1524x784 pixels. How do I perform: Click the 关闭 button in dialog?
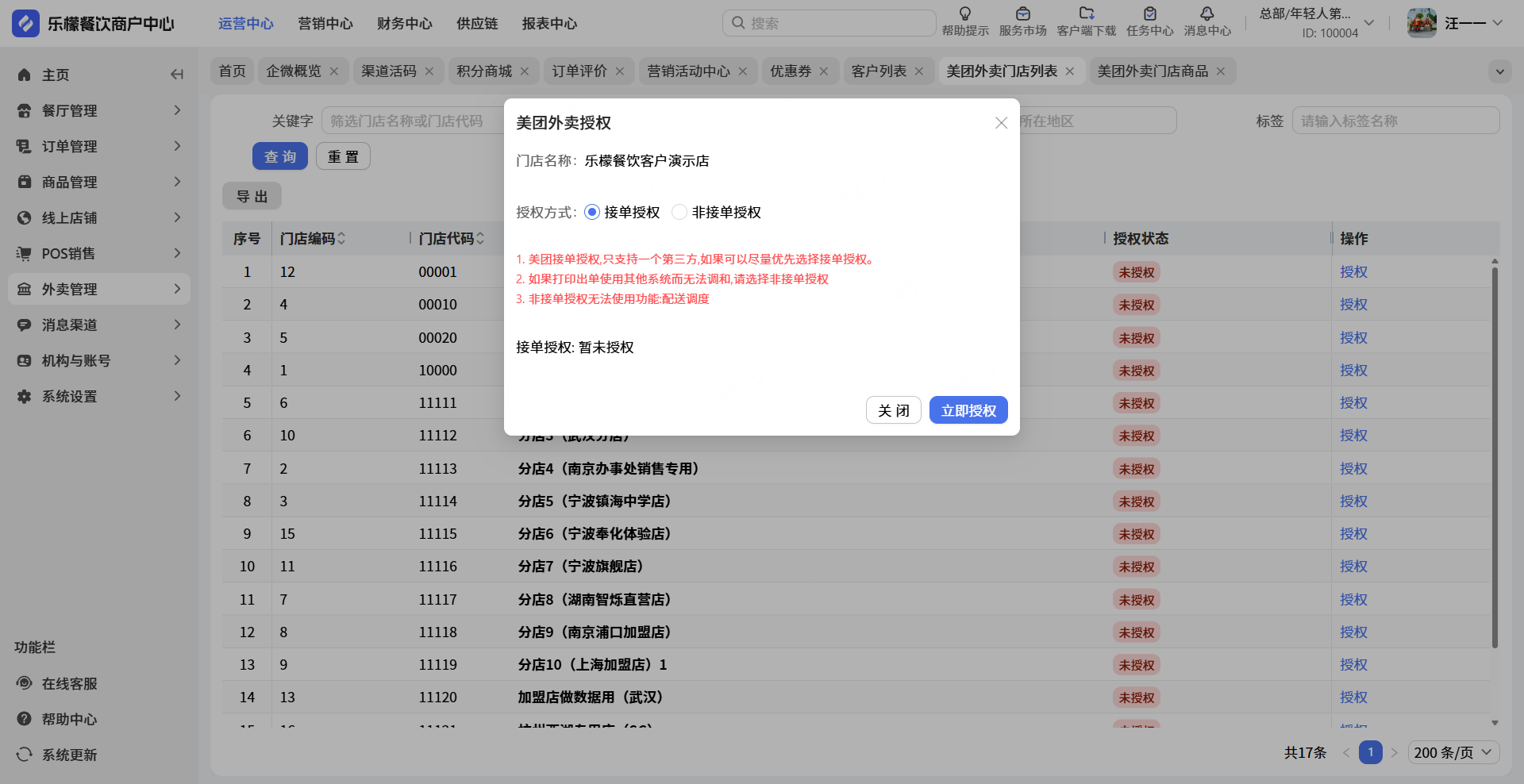coord(893,410)
